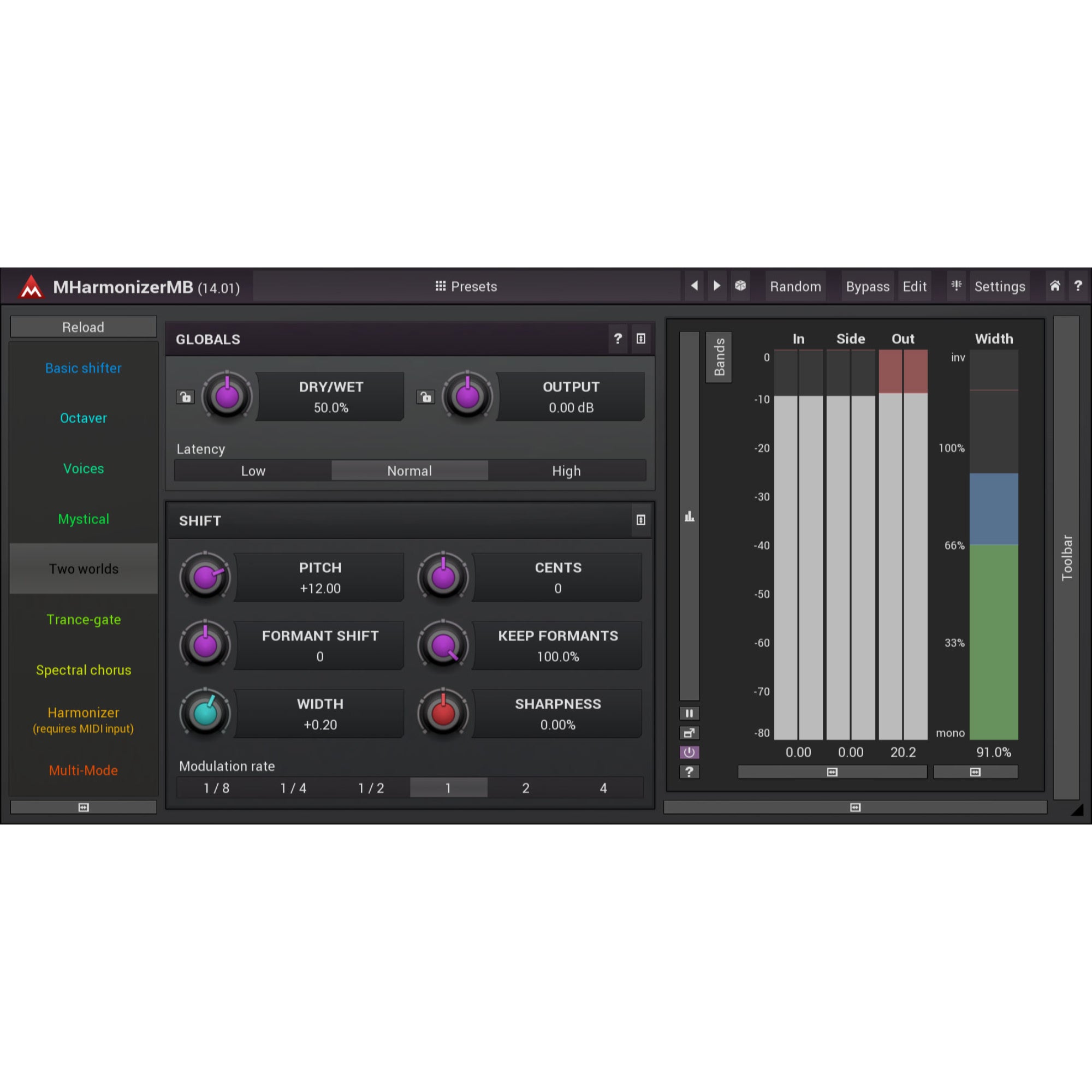
Task: Open the GLOBALS help question mark
Action: (x=618, y=339)
